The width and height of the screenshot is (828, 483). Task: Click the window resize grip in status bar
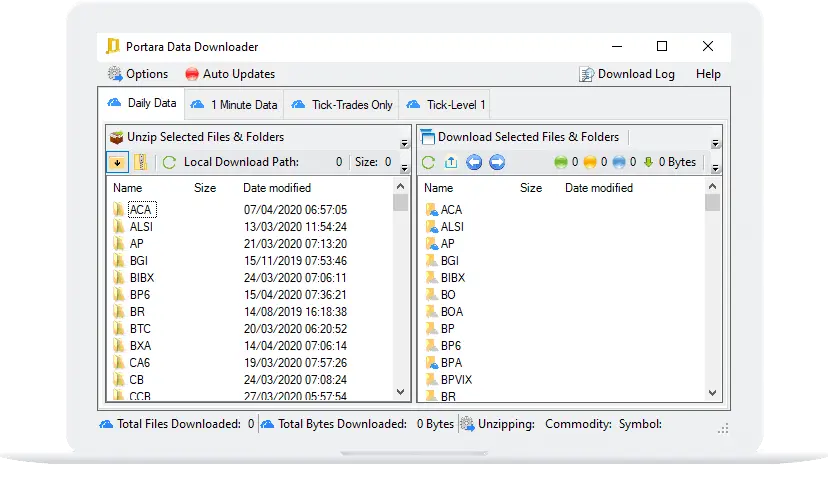point(723,428)
